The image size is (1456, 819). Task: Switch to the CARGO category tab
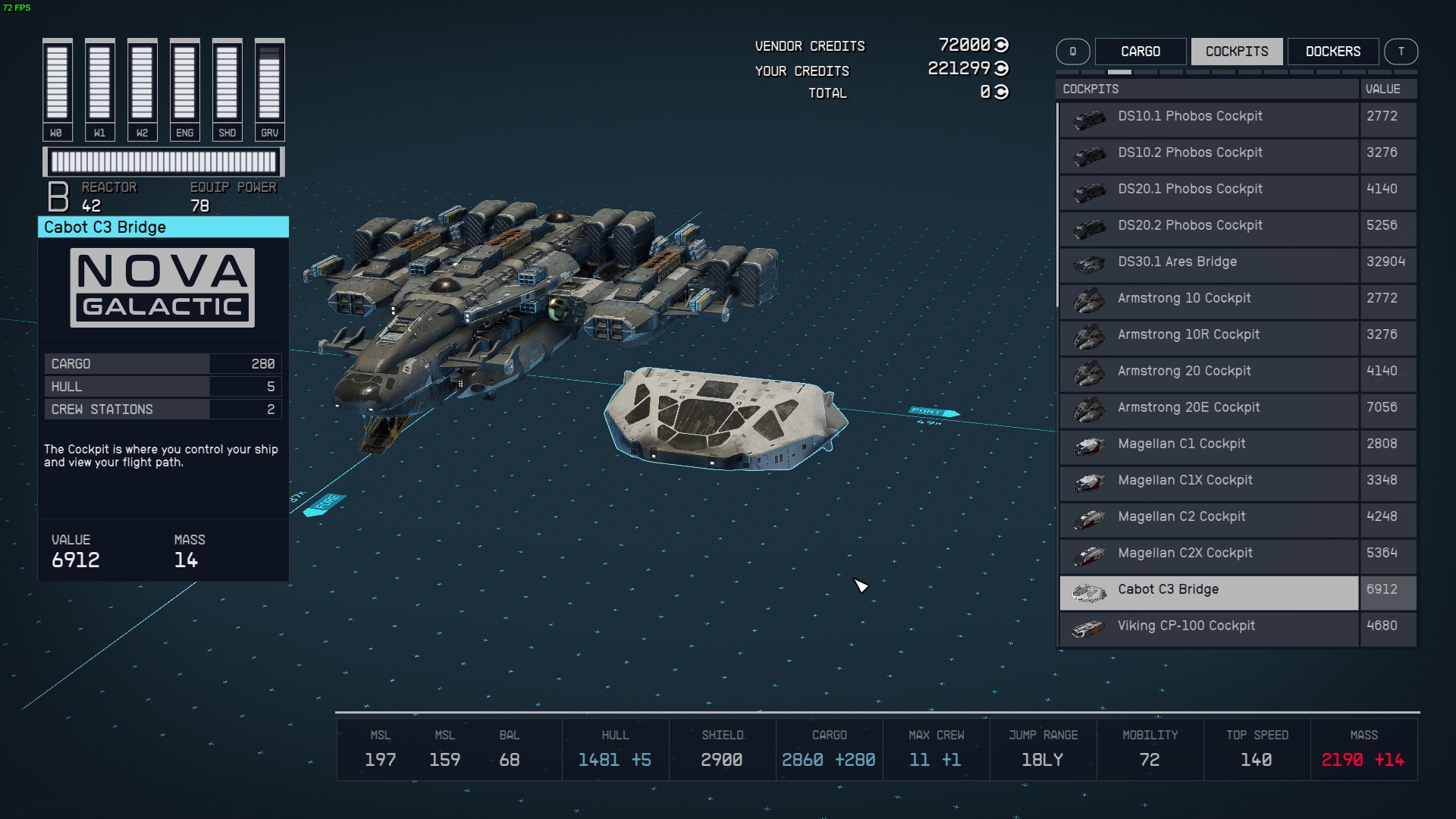(x=1141, y=52)
